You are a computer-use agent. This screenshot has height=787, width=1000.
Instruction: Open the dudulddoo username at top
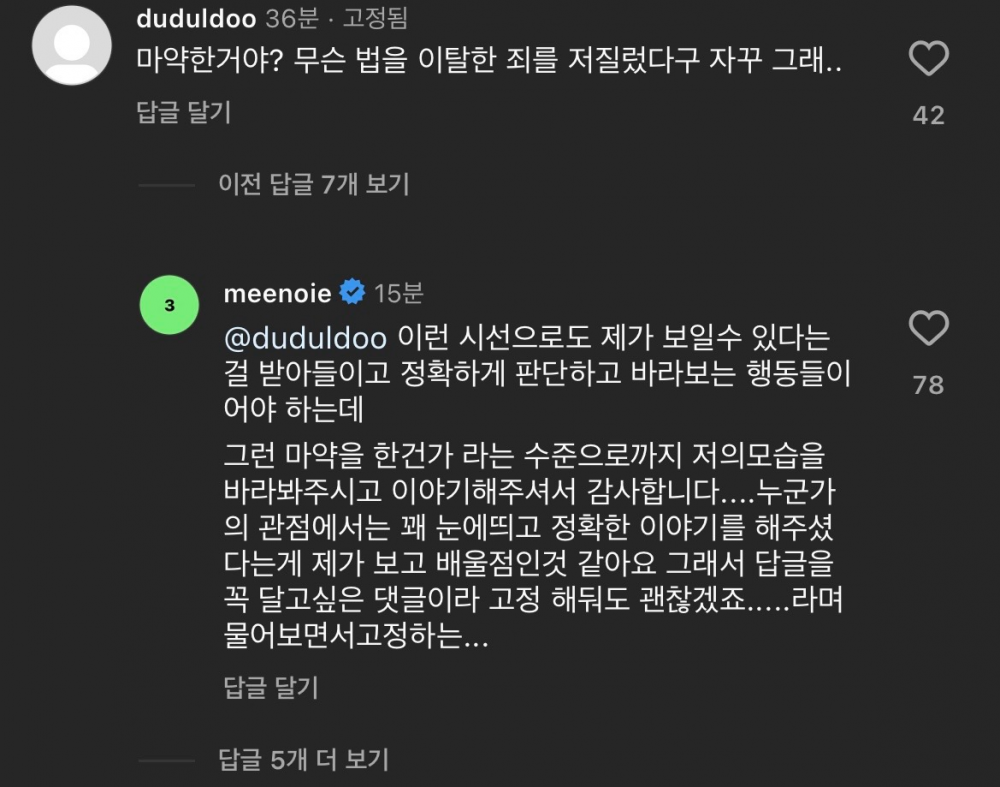[x=197, y=18]
